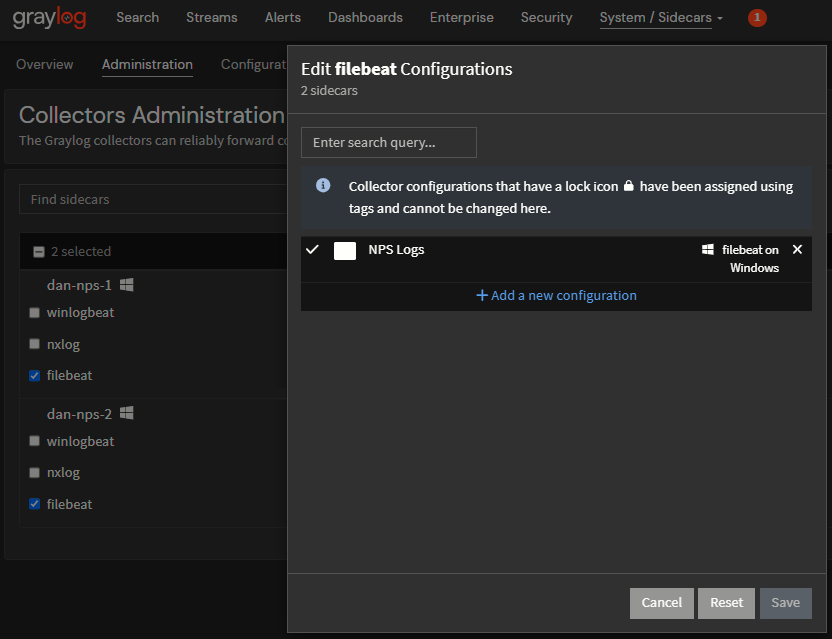
Task: Open the red notification badge
Action: click(757, 18)
